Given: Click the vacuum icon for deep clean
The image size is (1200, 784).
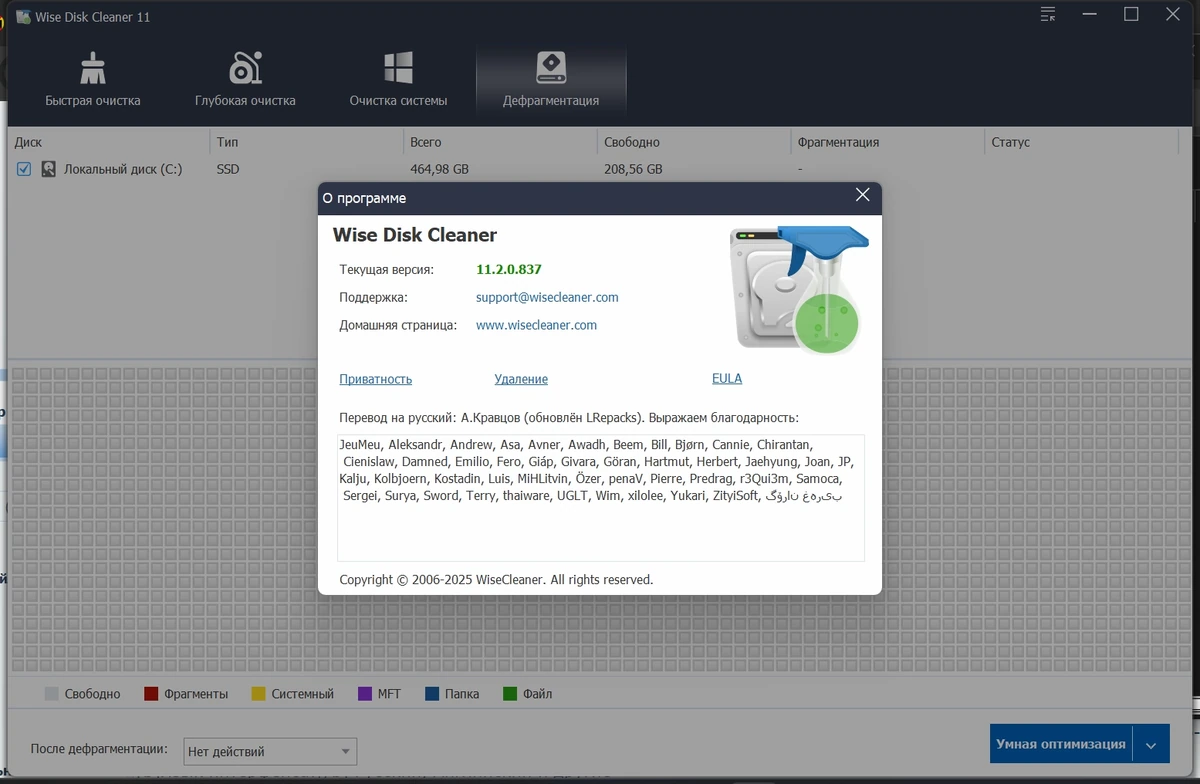Looking at the screenshot, I should 245,68.
